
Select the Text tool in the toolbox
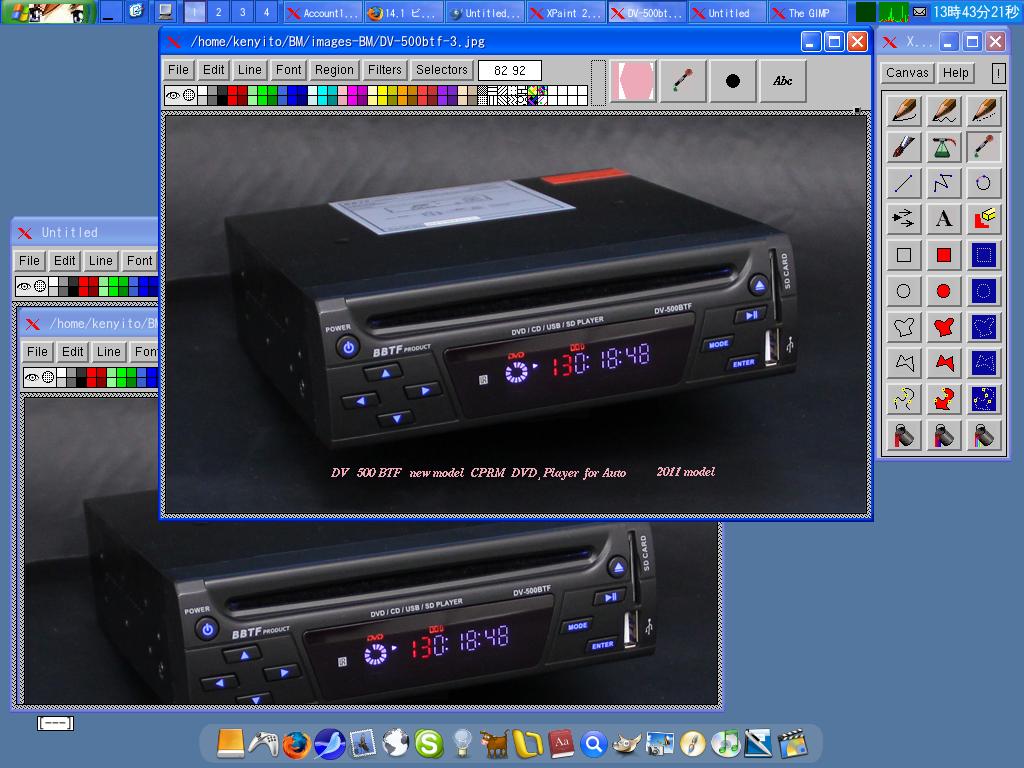click(943, 219)
